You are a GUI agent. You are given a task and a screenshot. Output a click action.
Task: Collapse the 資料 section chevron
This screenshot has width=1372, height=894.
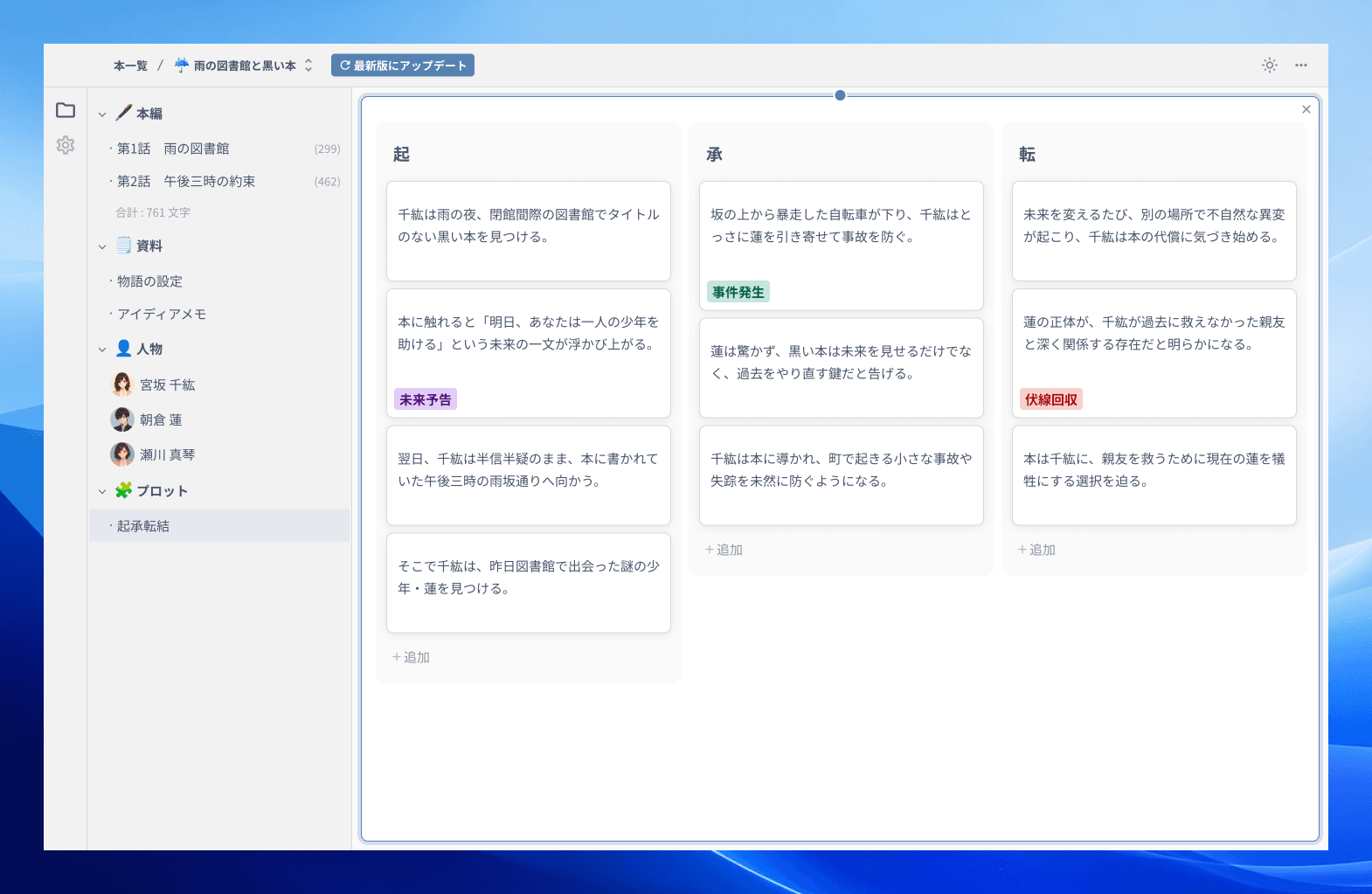(102, 247)
